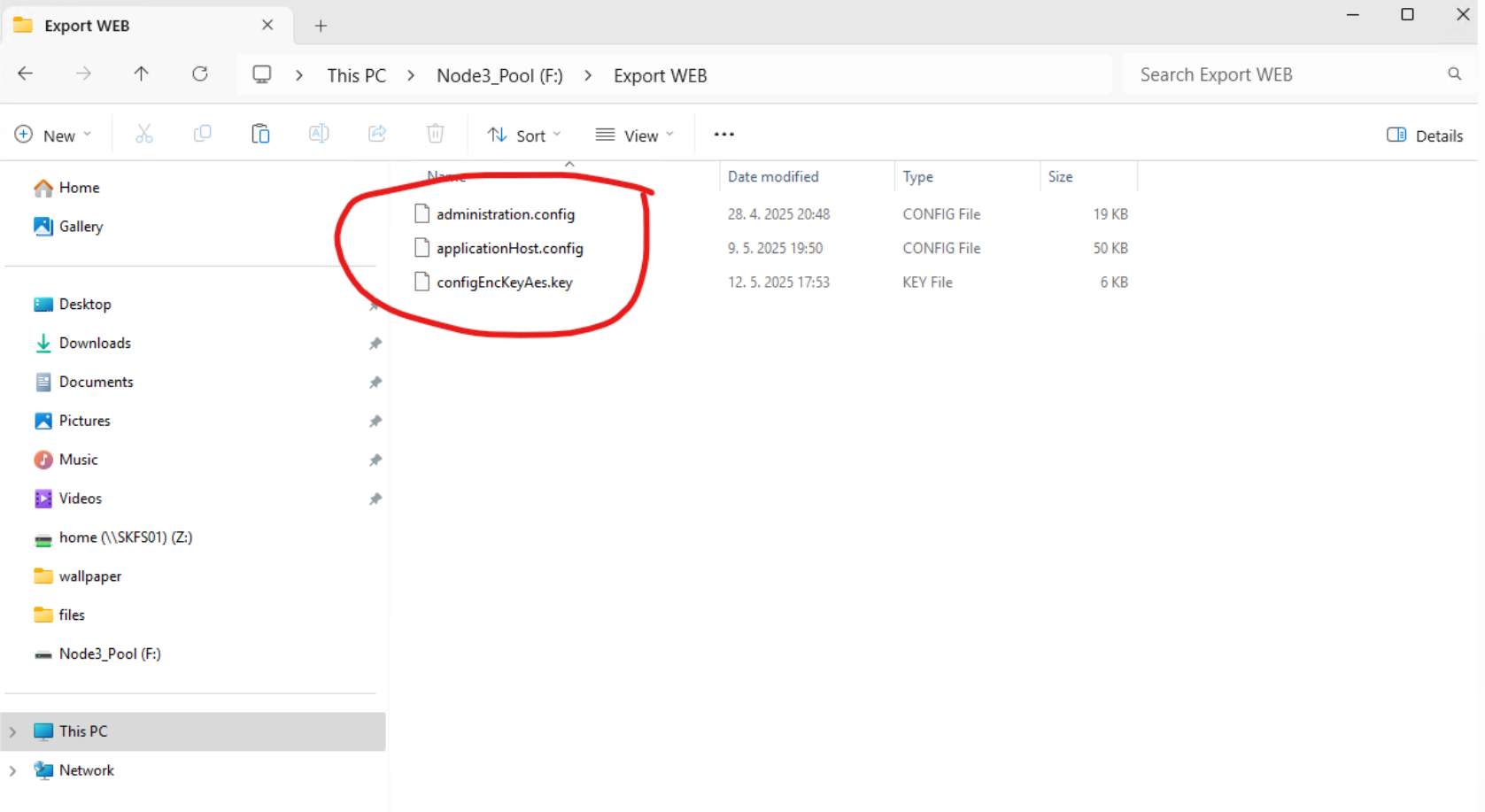Toggle the Details pane

(x=1424, y=135)
